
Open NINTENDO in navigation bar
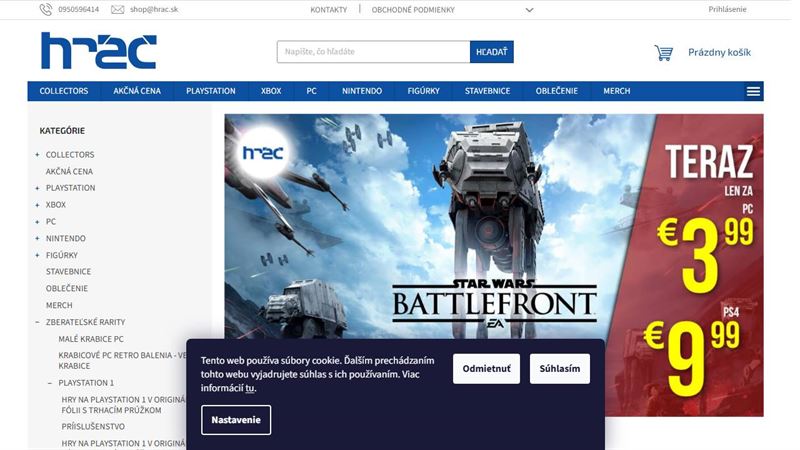tap(362, 91)
